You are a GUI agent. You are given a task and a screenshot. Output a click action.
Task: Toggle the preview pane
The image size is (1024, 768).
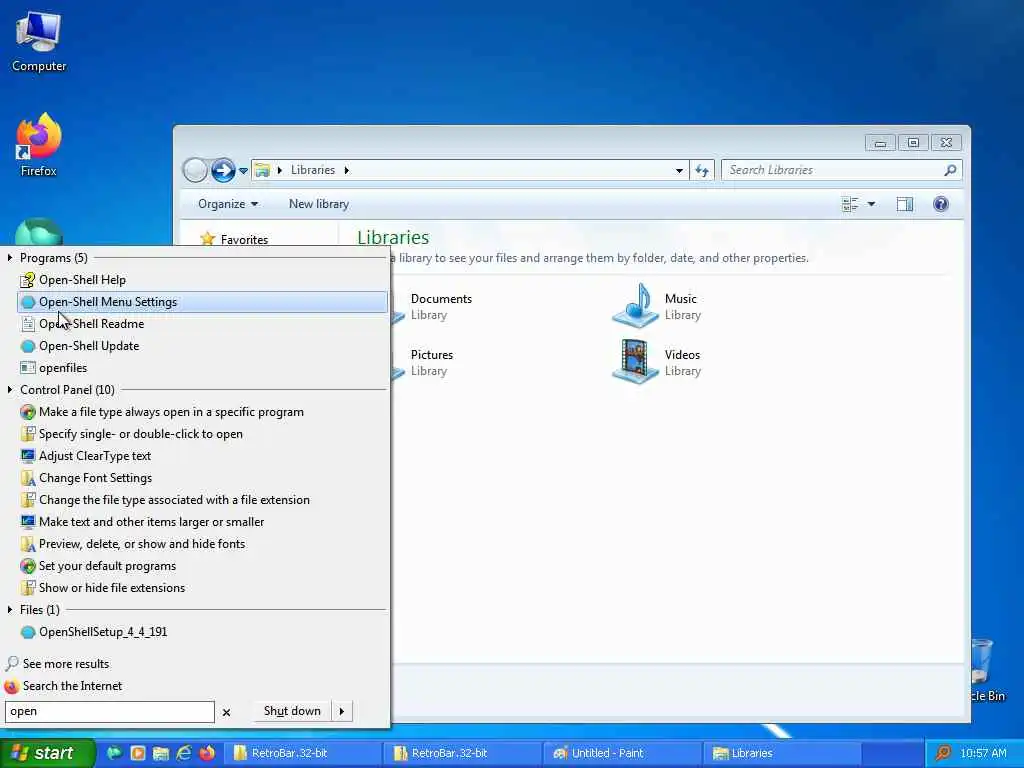point(904,204)
